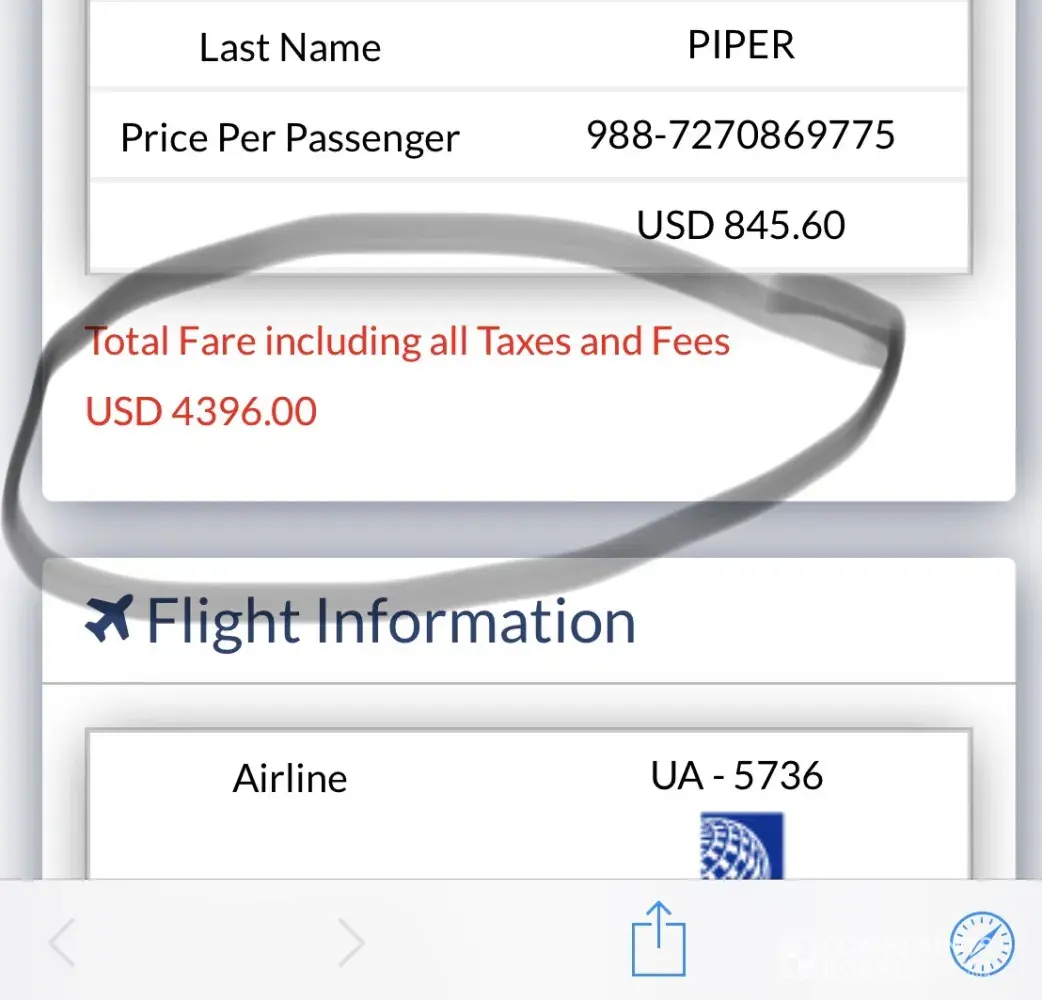This screenshot has width=1042, height=1000.
Task: Select the PIPER last name value
Action: tap(740, 46)
